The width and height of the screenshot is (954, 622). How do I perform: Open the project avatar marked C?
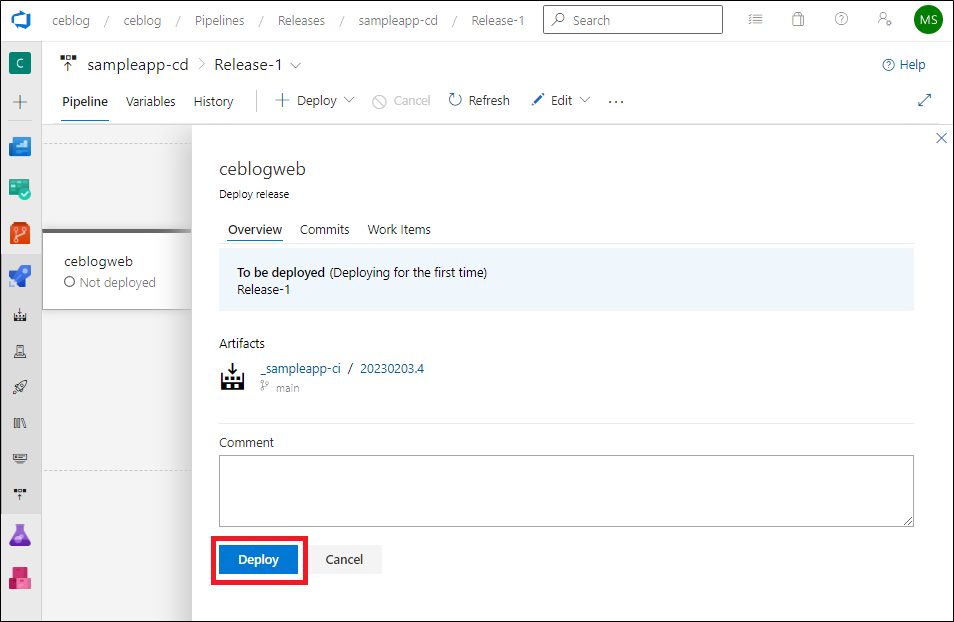tap(20, 63)
